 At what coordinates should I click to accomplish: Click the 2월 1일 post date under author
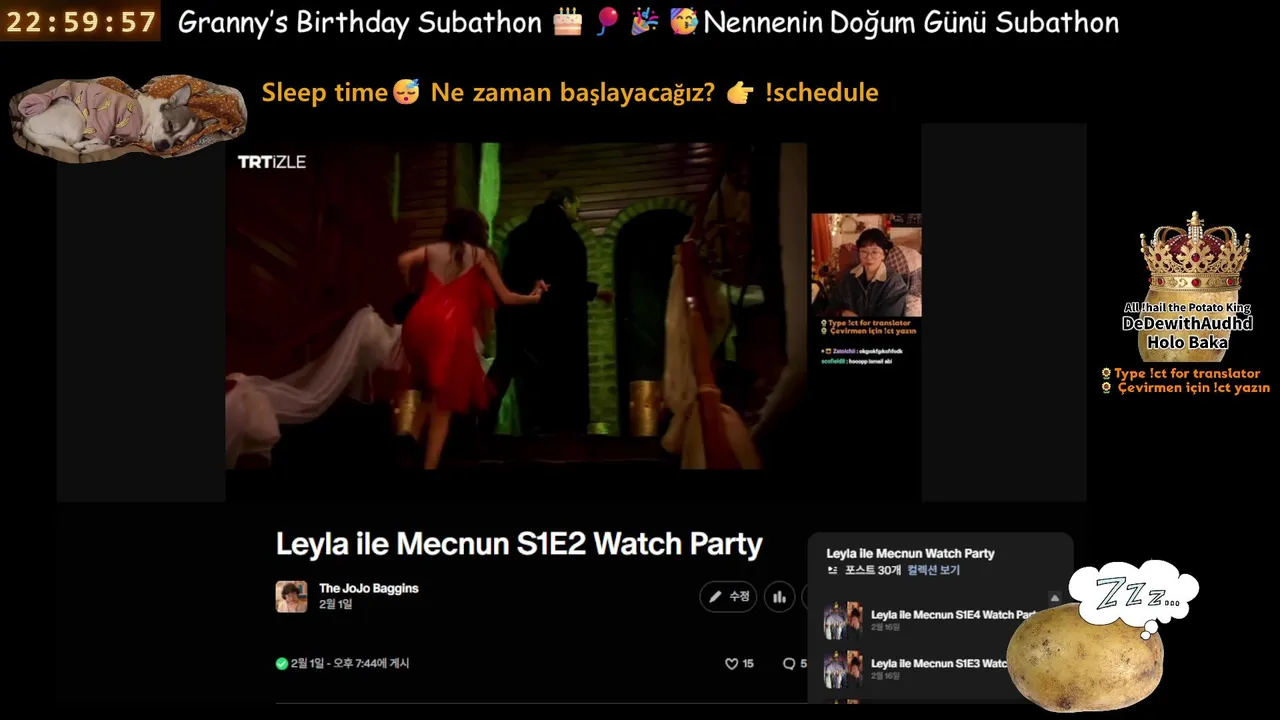[x=335, y=604]
